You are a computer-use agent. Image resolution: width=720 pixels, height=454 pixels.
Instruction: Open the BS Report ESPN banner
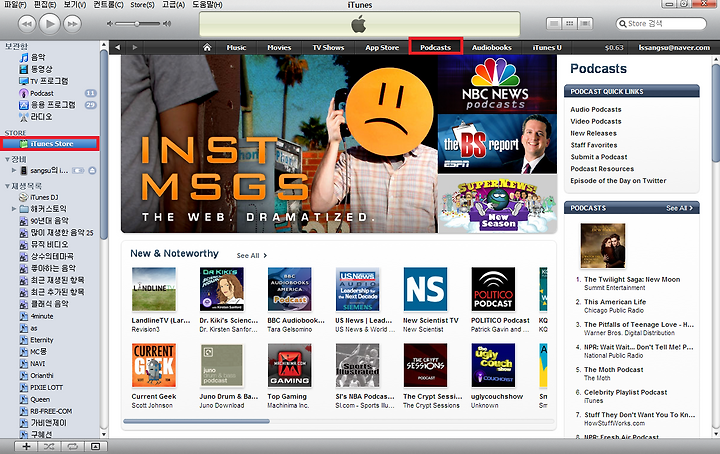point(497,144)
